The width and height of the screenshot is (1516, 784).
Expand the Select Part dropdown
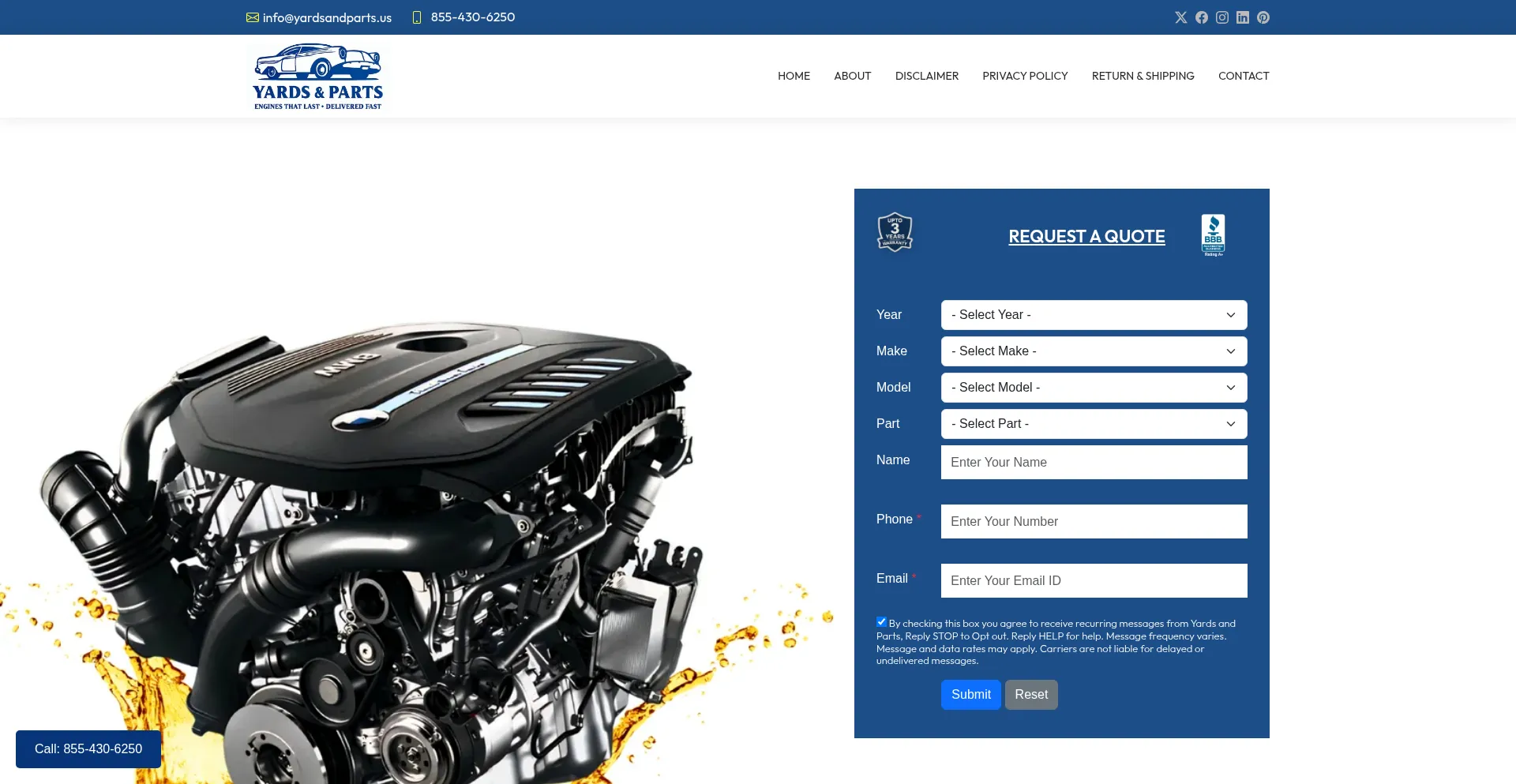[x=1094, y=424]
